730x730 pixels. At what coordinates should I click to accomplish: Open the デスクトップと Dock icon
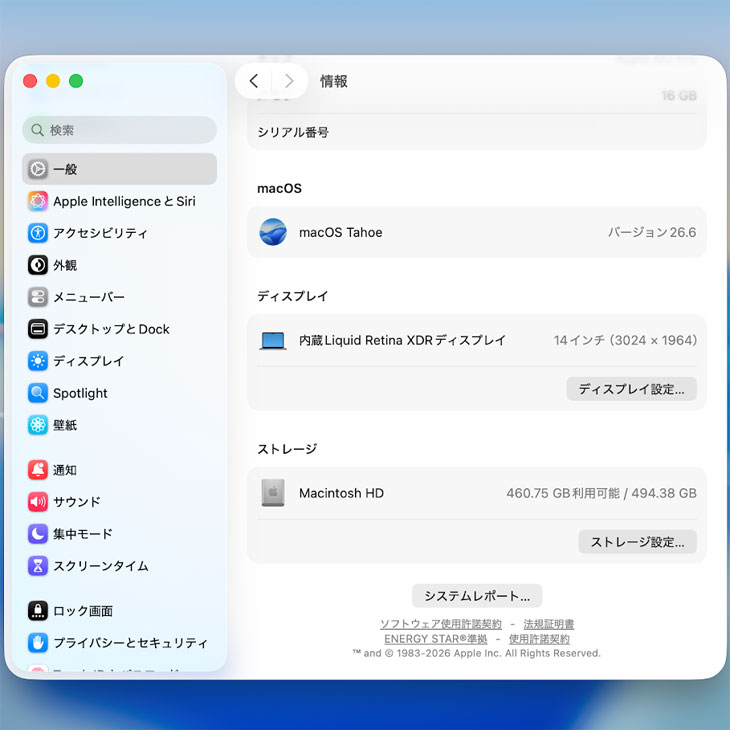click(x=38, y=329)
